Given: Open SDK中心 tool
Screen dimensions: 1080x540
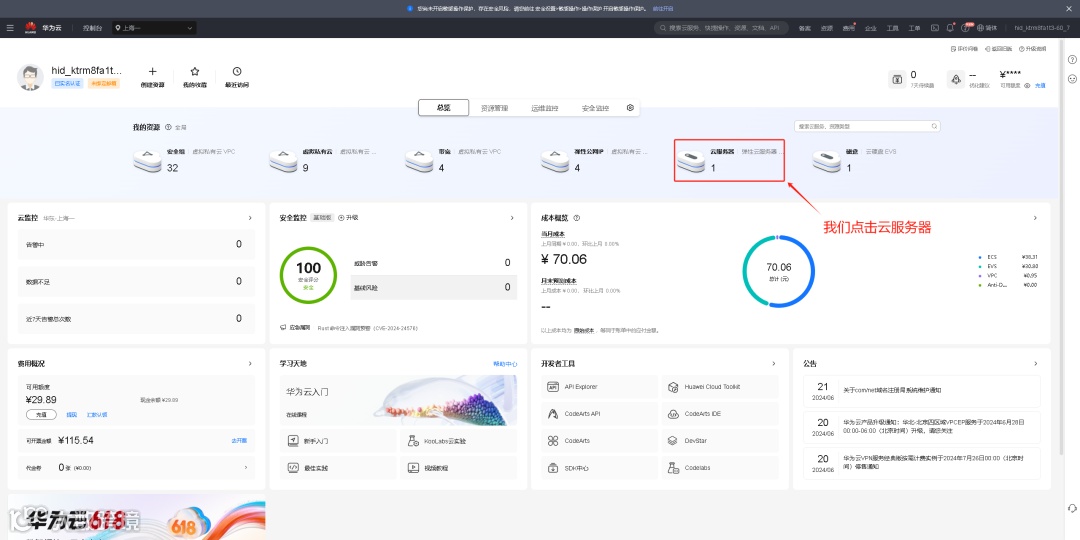Looking at the screenshot, I should point(599,468).
